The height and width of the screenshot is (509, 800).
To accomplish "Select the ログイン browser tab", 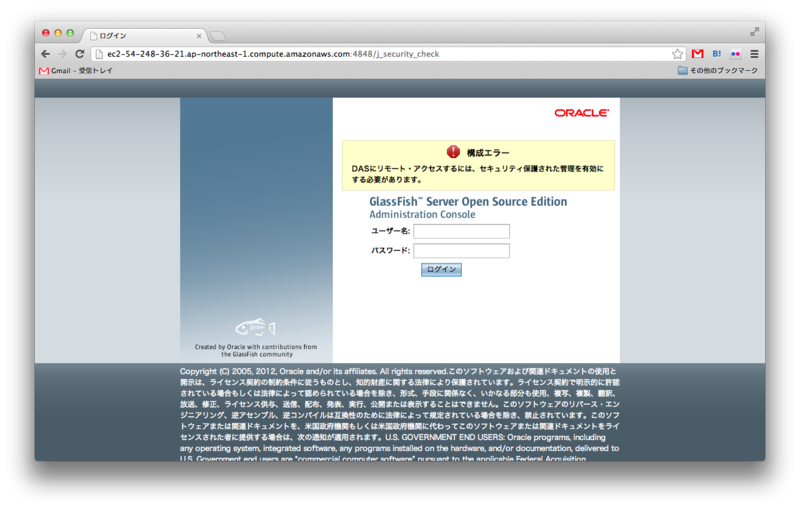I will pyautogui.click(x=144, y=36).
